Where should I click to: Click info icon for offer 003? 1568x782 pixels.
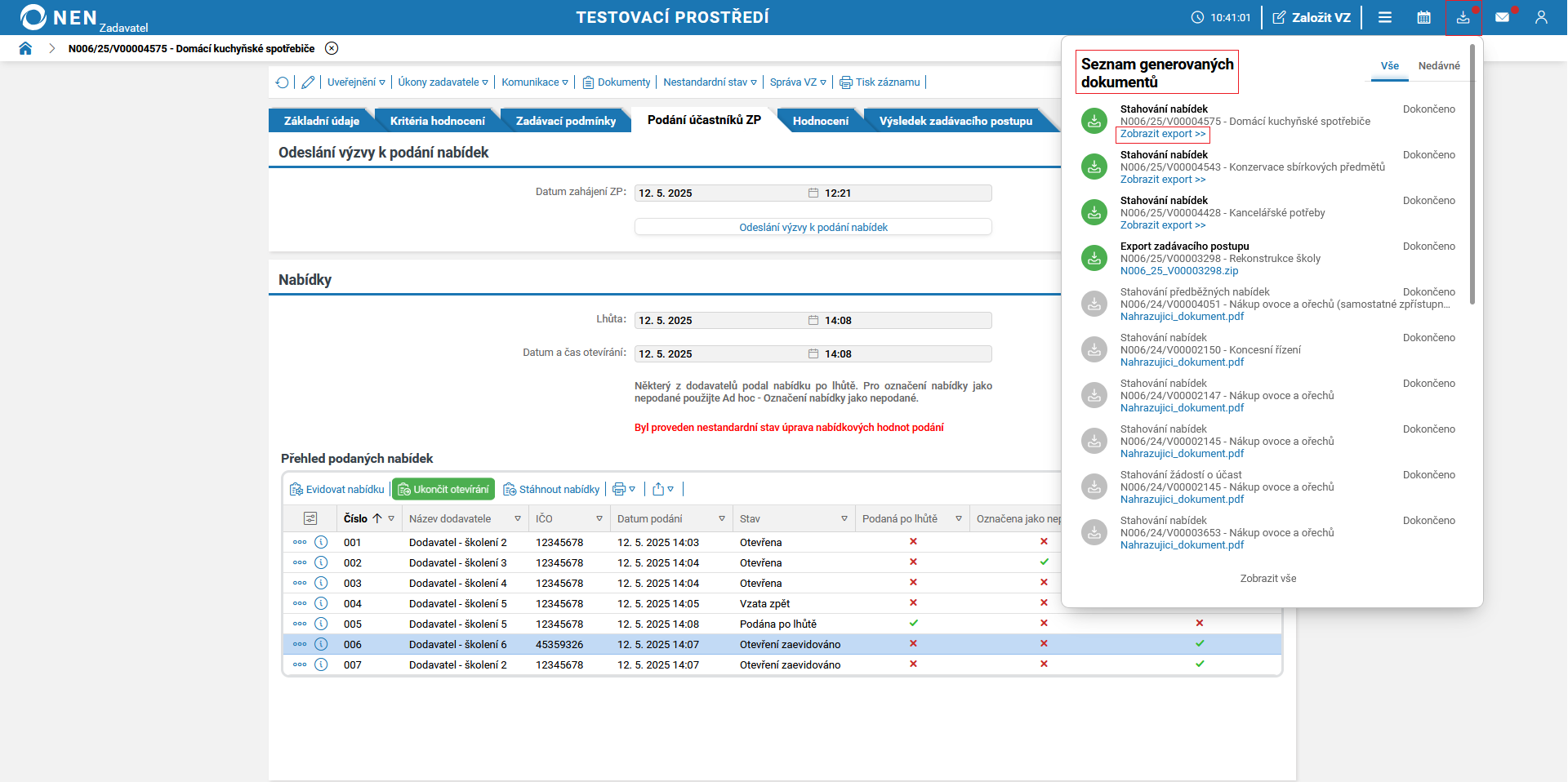click(x=321, y=583)
